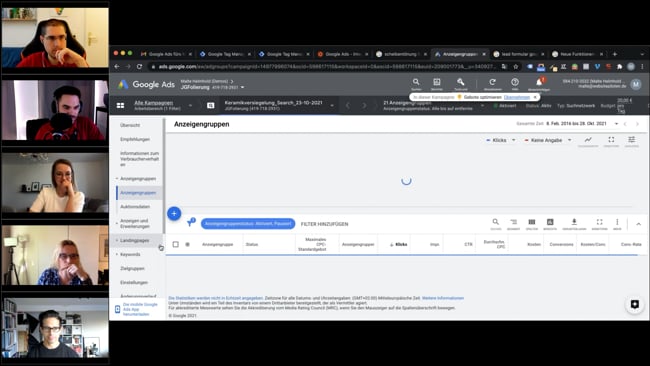Open Übersicht in the sidebar
Image resolution: width=650 pixels, height=366 pixels.
130,125
